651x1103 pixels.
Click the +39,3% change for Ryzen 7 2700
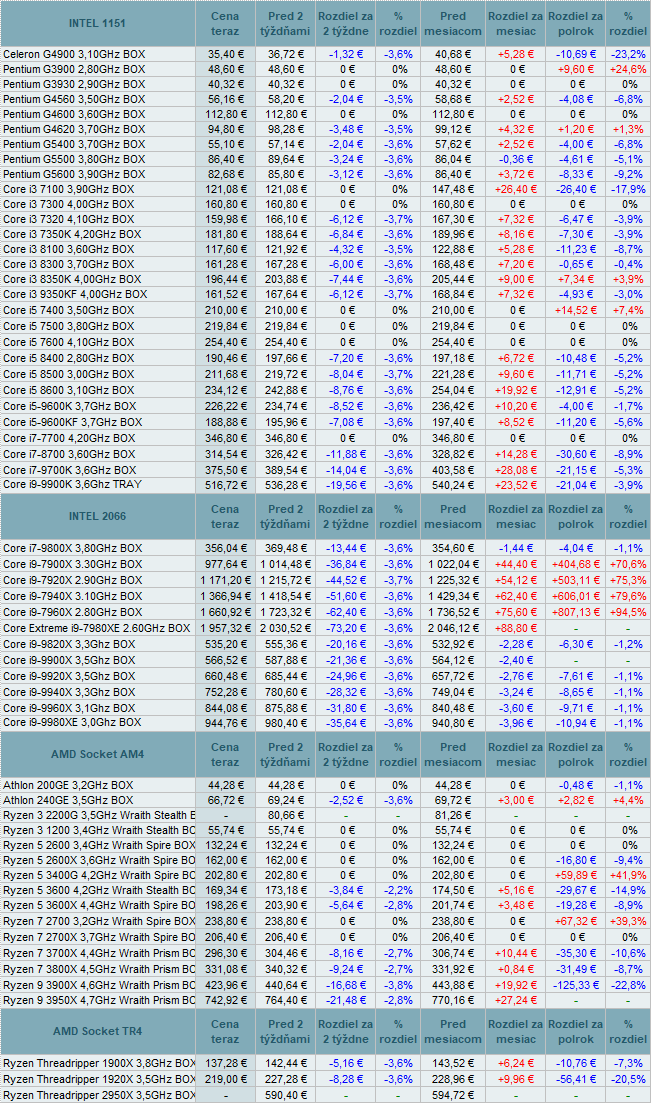click(x=630, y=921)
